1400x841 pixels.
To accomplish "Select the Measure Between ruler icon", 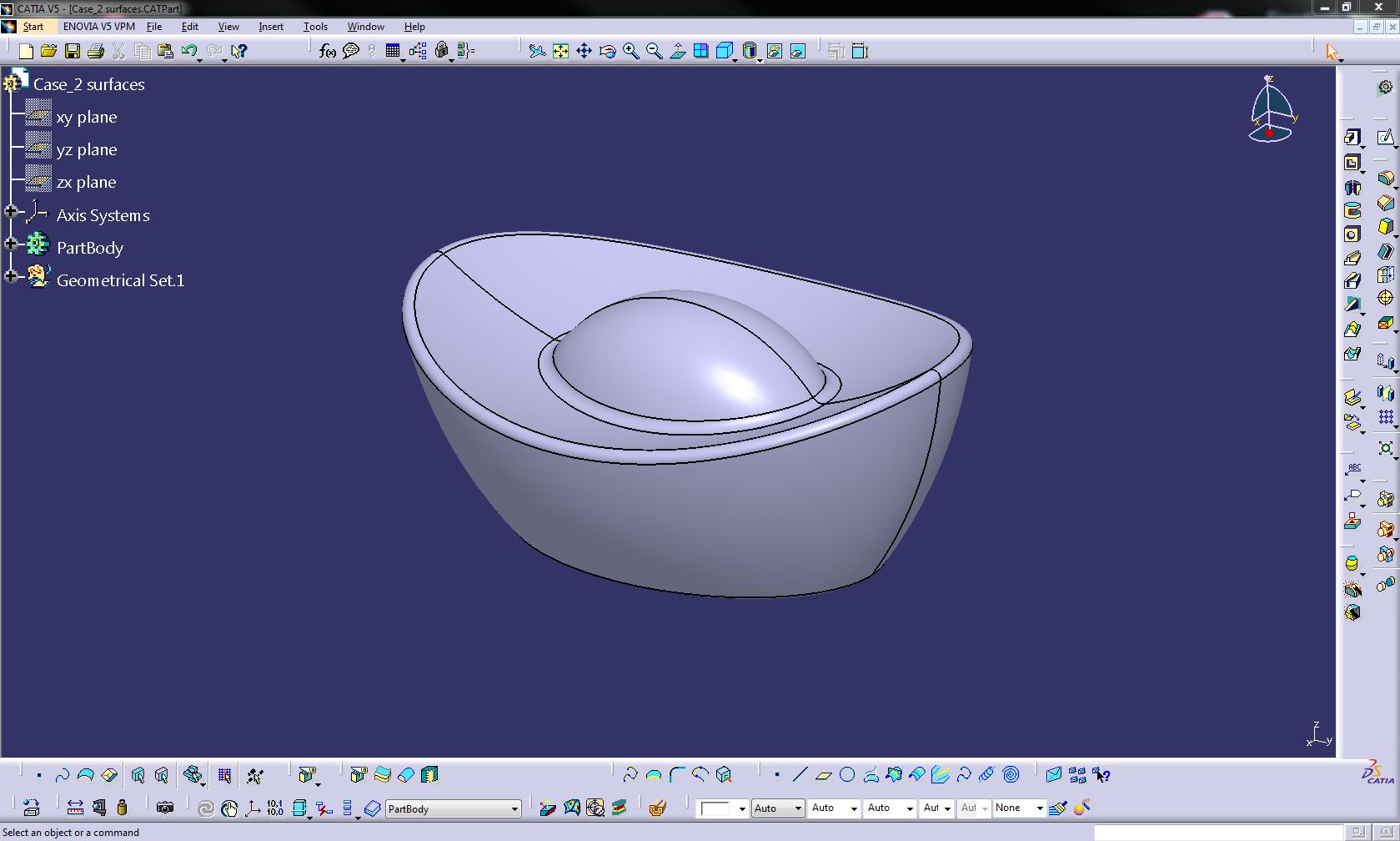I will tap(75, 808).
